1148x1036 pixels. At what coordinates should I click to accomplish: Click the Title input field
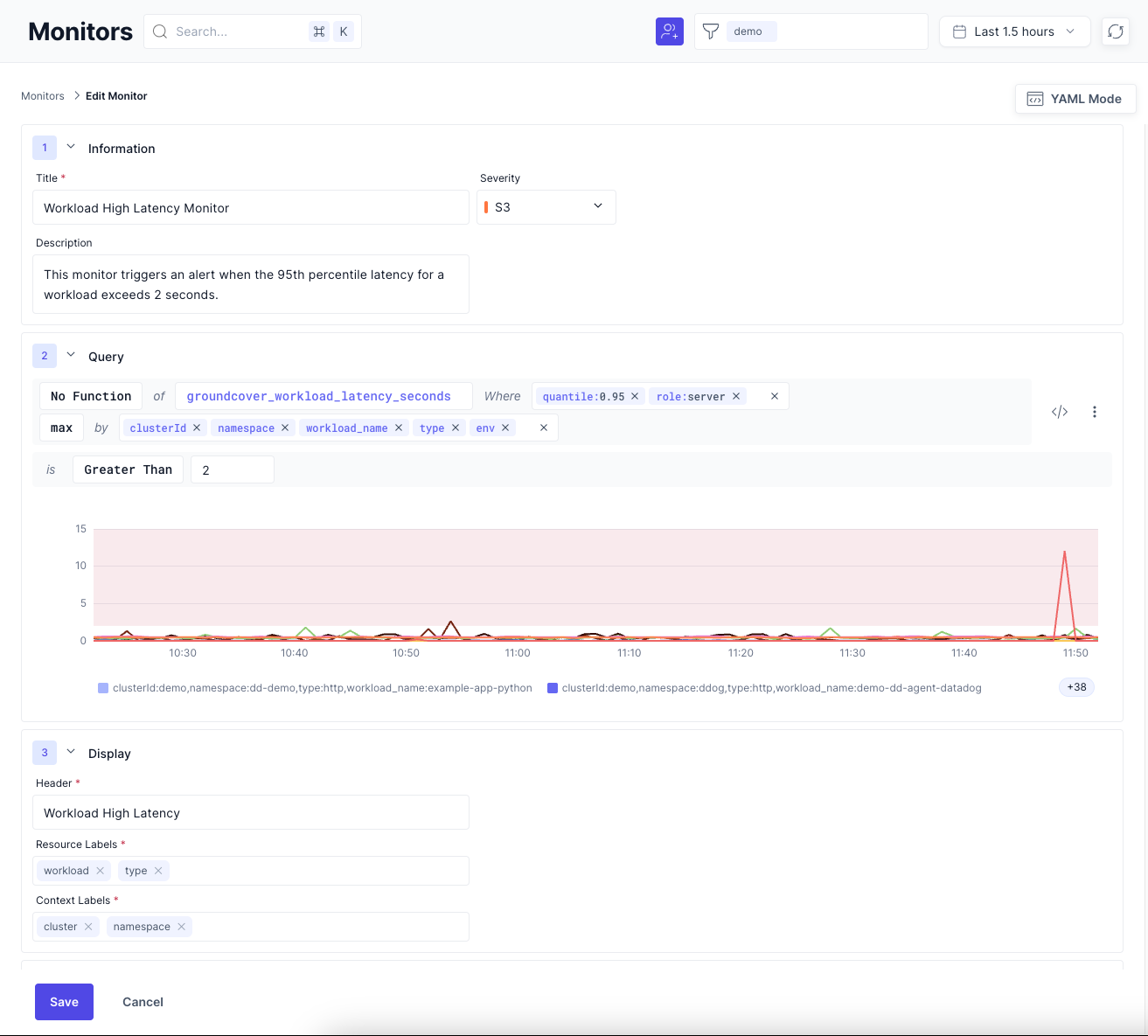250,208
